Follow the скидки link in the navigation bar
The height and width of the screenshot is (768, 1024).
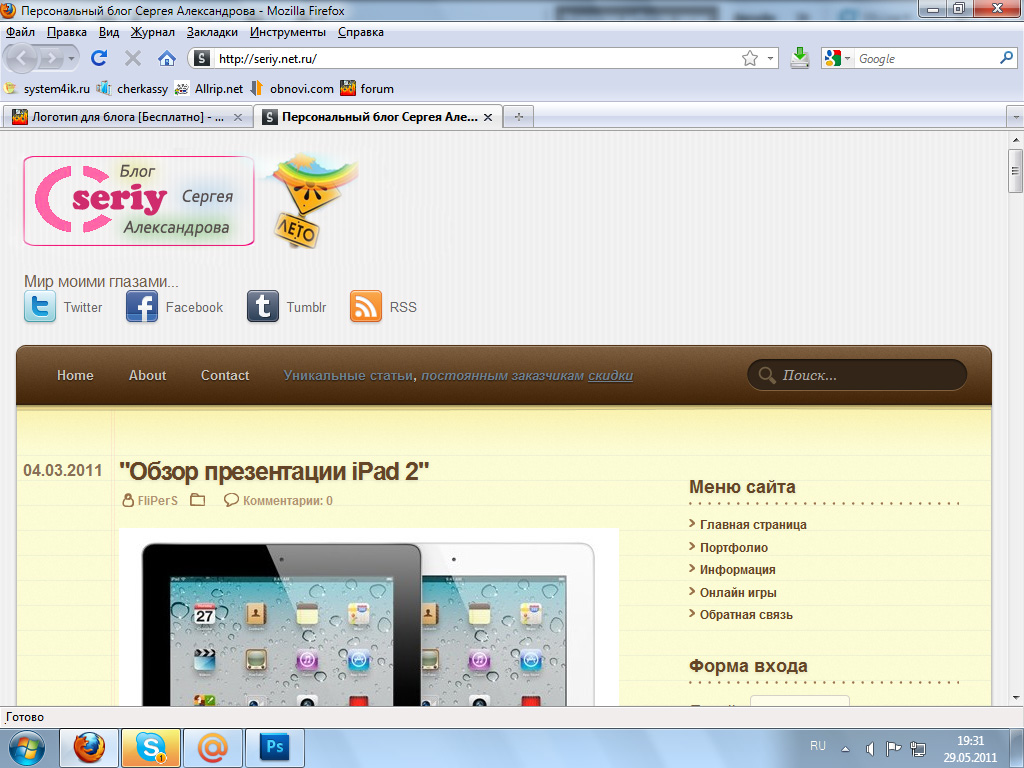point(611,376)
